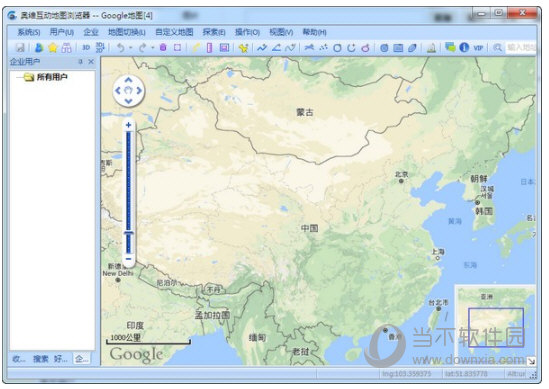Click the circle with plus arc icon

tap(351, 48)
